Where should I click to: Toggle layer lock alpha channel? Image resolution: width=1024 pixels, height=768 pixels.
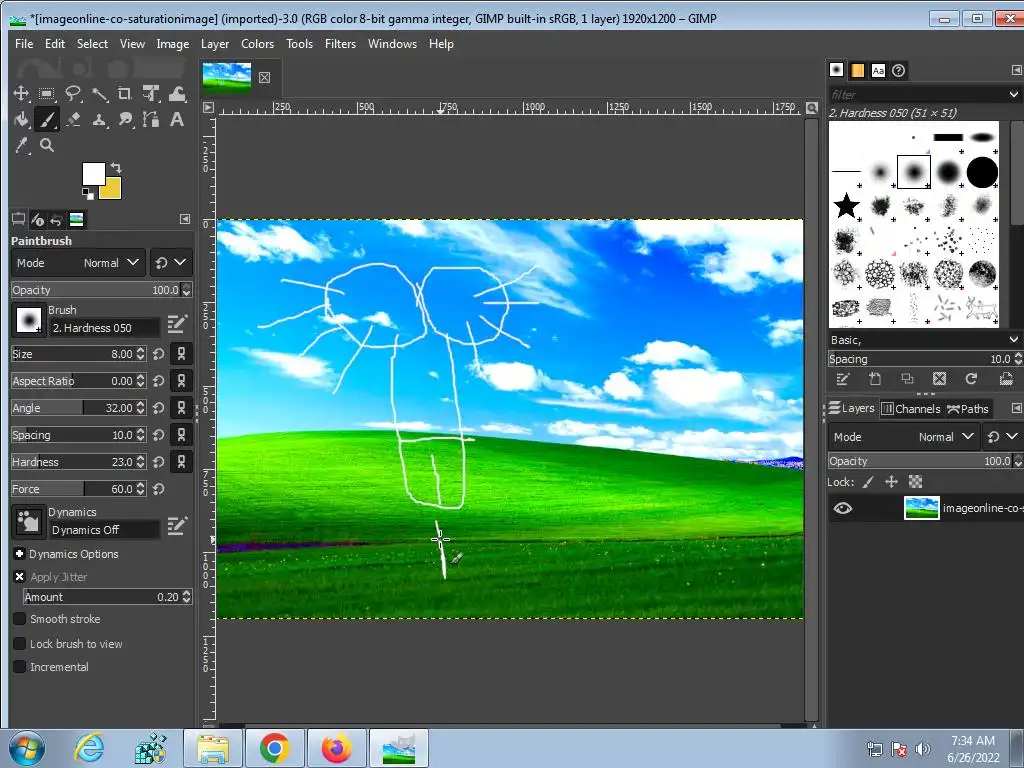coord(916,482)
